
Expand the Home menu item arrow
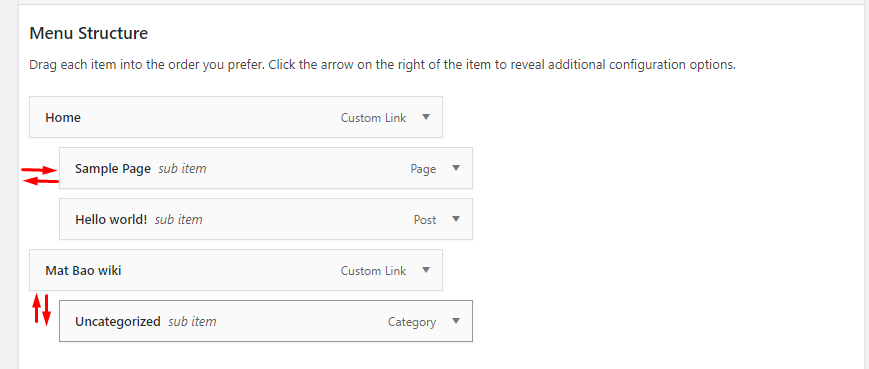pyautogui.click(x=426, y=117)
